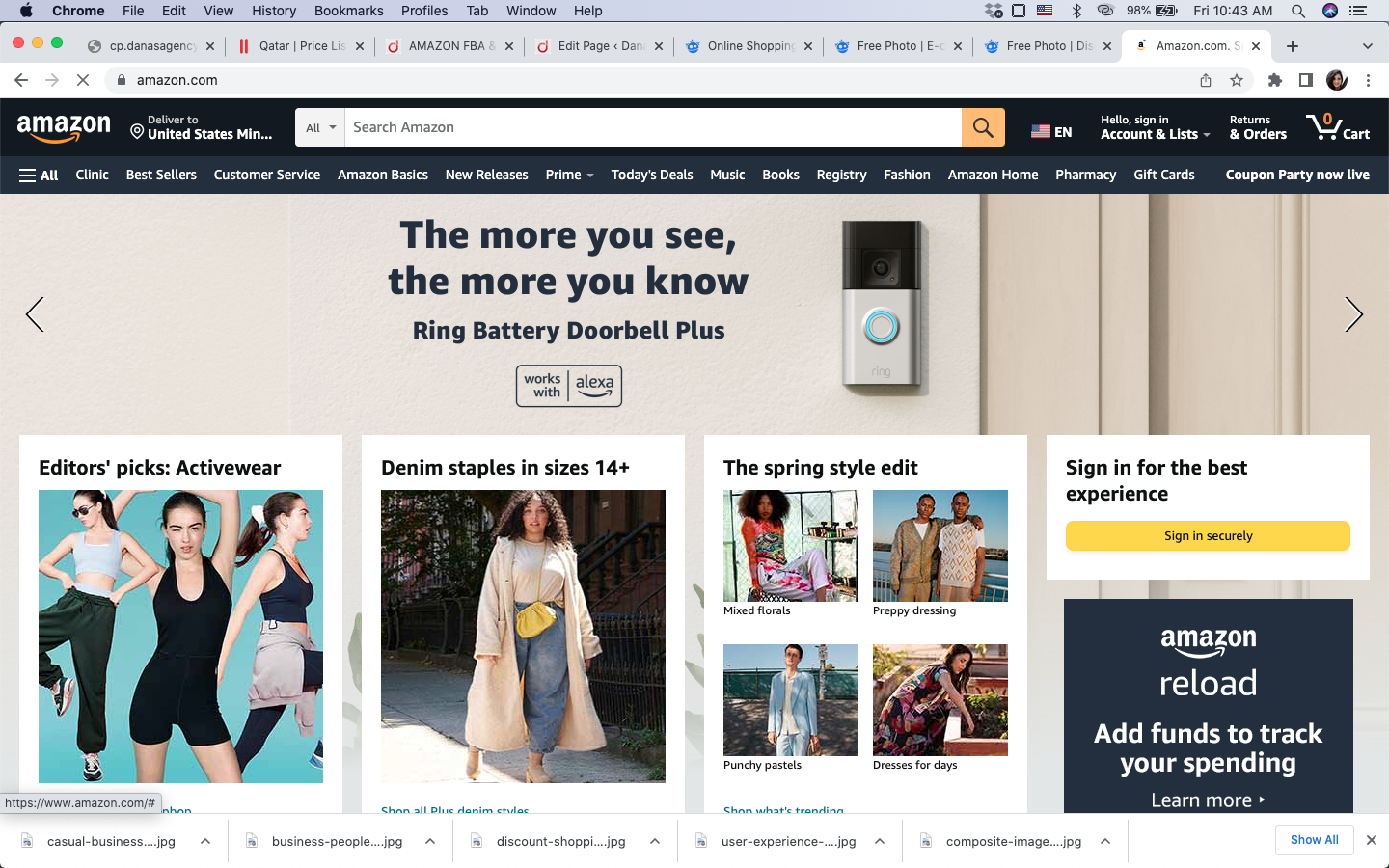Open Today's Deals link
This screenshot has height=868, width=1389.
[x=652, y=176]
